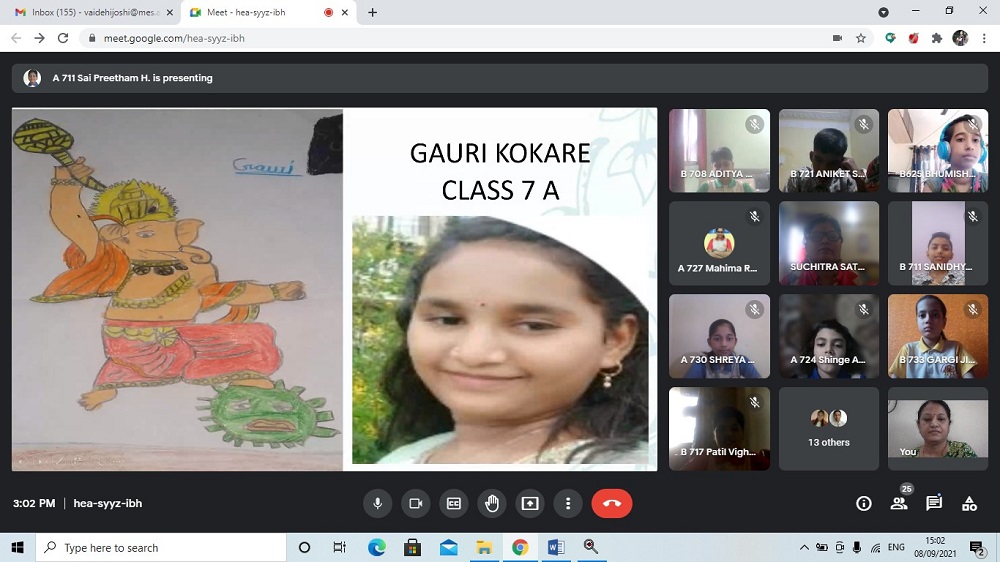Expand the hidden system tray icons

point(804,547)
